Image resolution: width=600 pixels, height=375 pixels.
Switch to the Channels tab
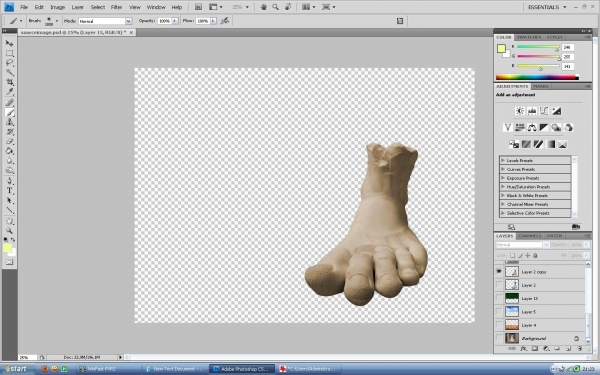pyautogui.click(x=530, y=236)
